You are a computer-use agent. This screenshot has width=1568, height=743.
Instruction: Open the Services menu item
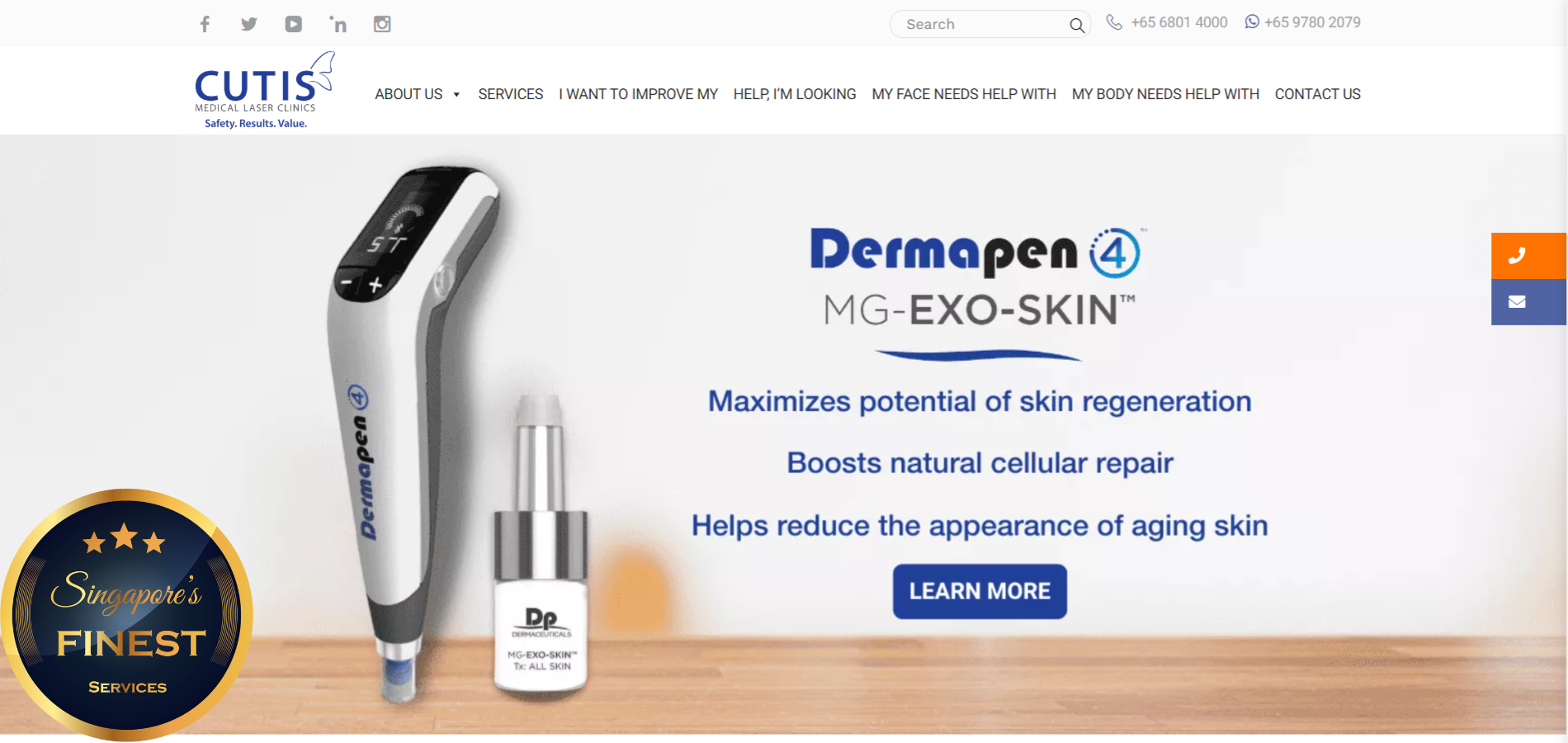point(510,94)
